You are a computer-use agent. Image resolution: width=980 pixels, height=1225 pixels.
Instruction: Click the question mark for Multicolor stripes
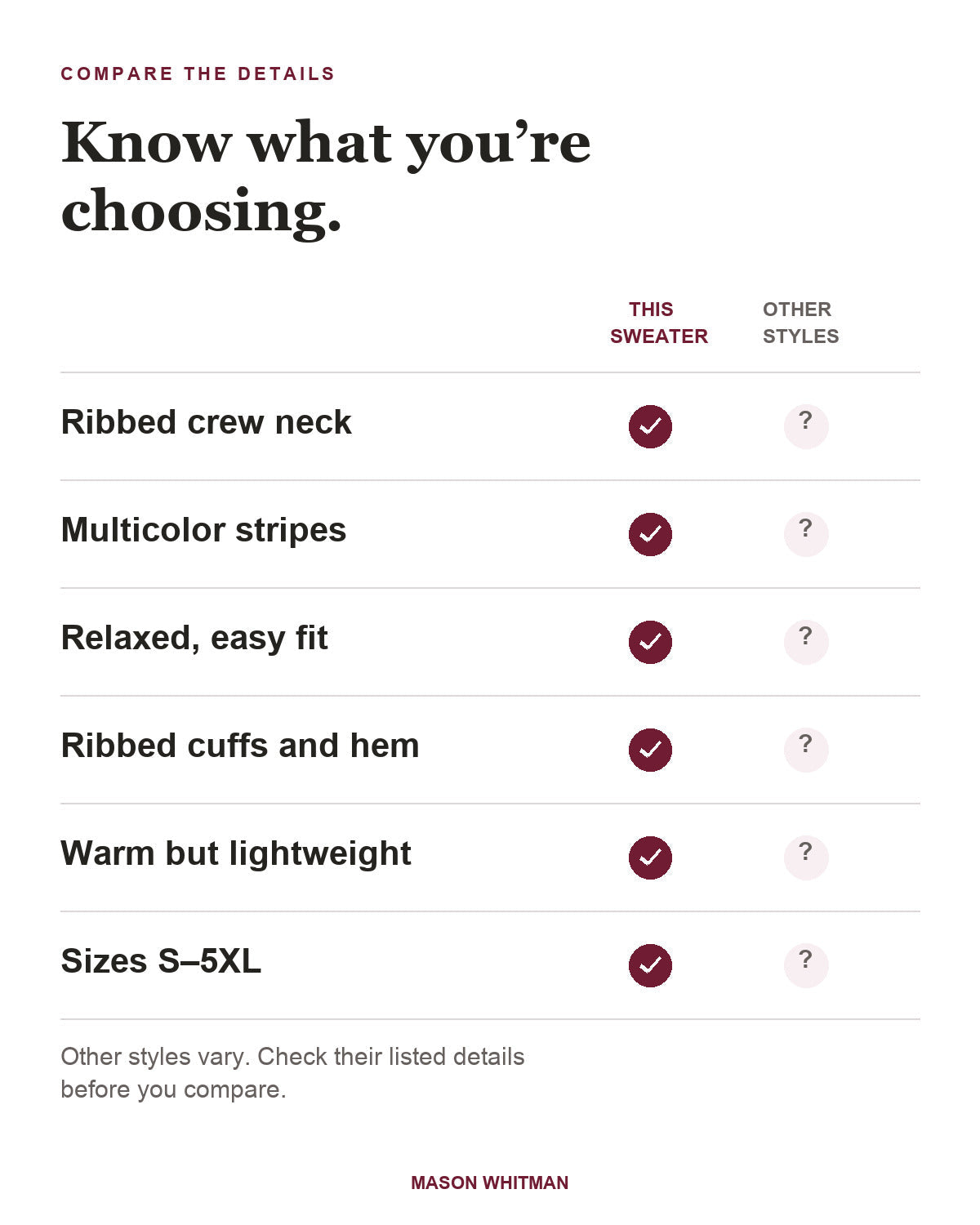[806, 534]
